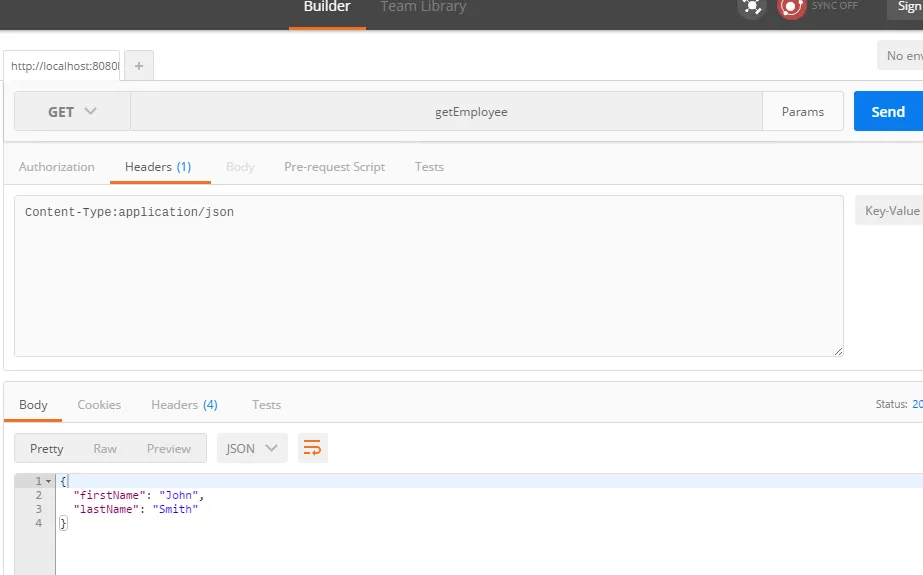923x575 pixels.
Task: Open the JSON format dropdown
Action: (x=252, y=448)
